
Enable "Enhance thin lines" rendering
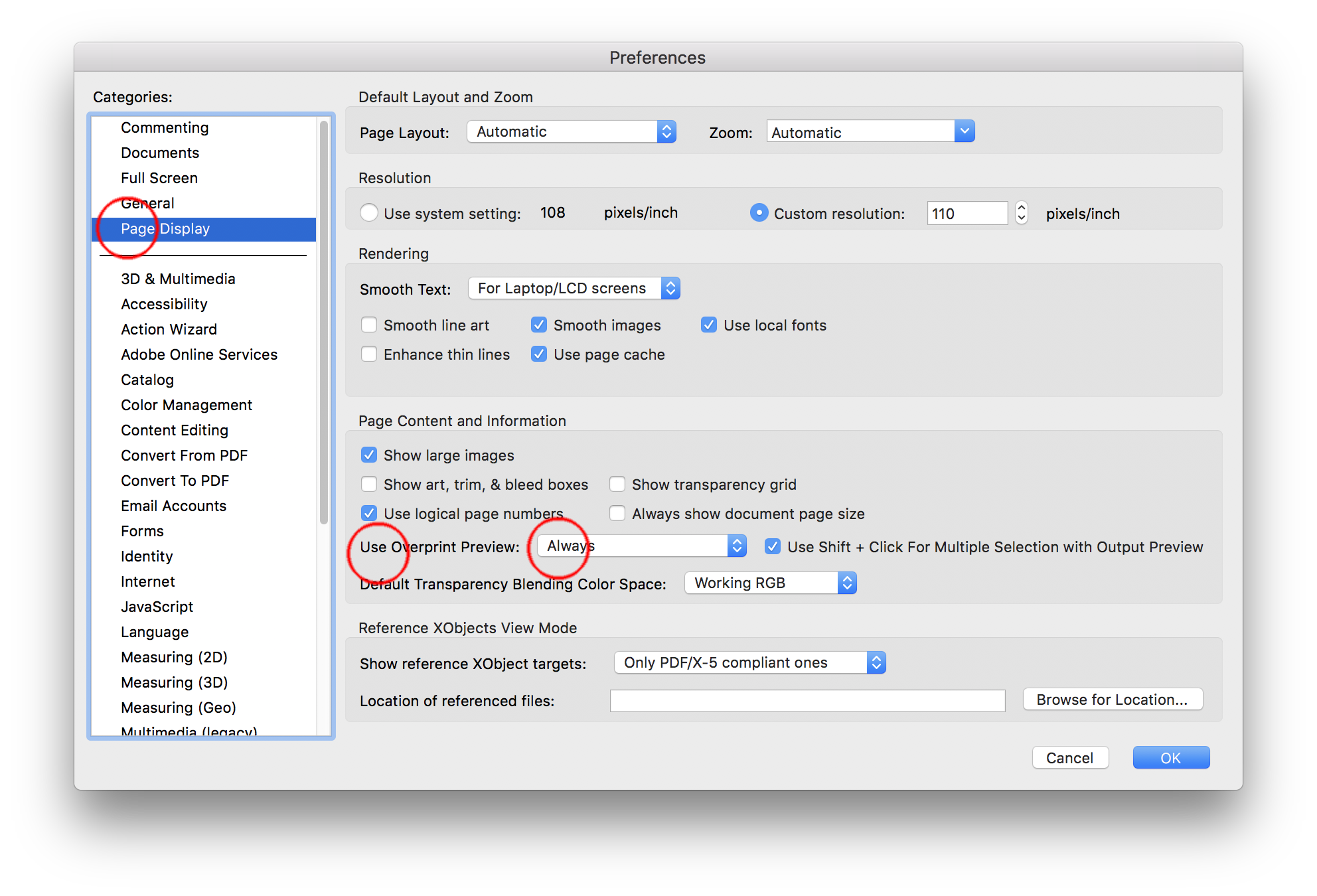pyautogui.click(x=370, y=354)
